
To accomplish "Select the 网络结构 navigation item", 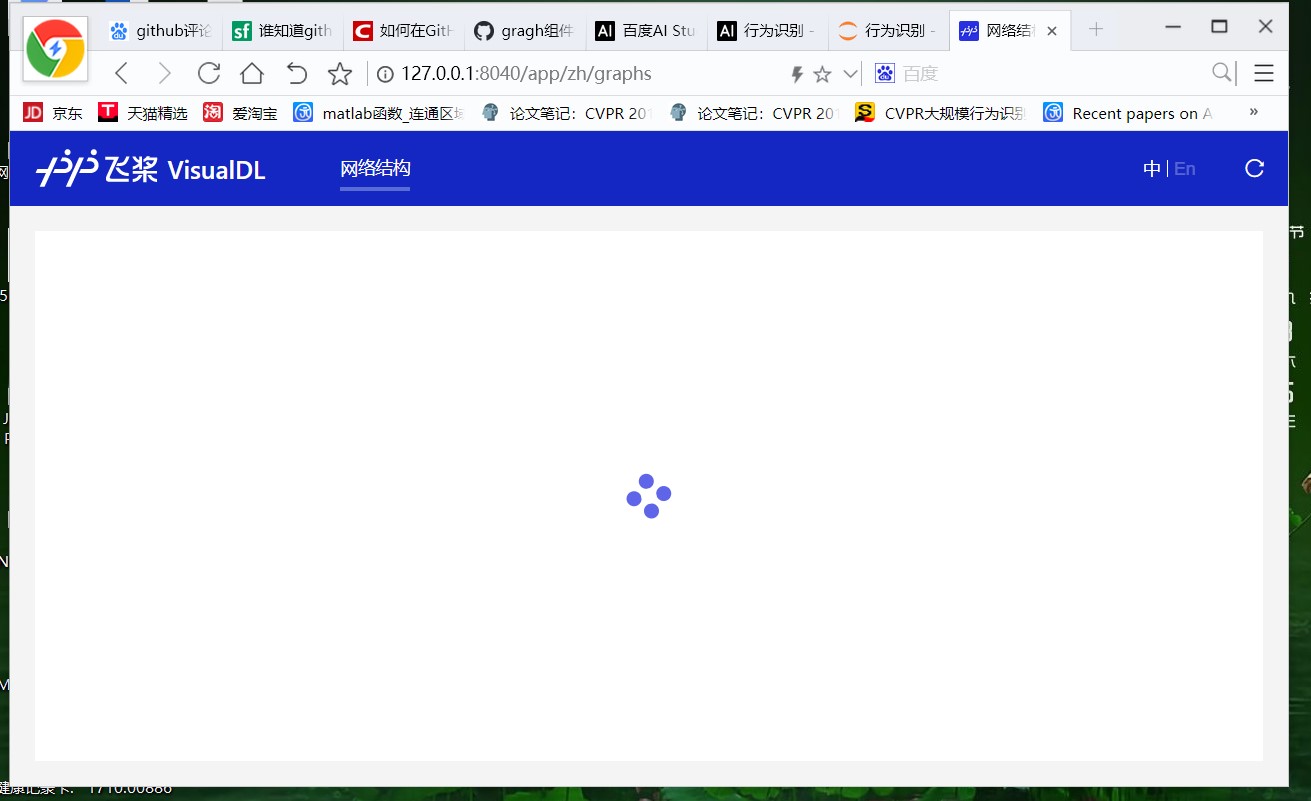I will click(375, 168).
